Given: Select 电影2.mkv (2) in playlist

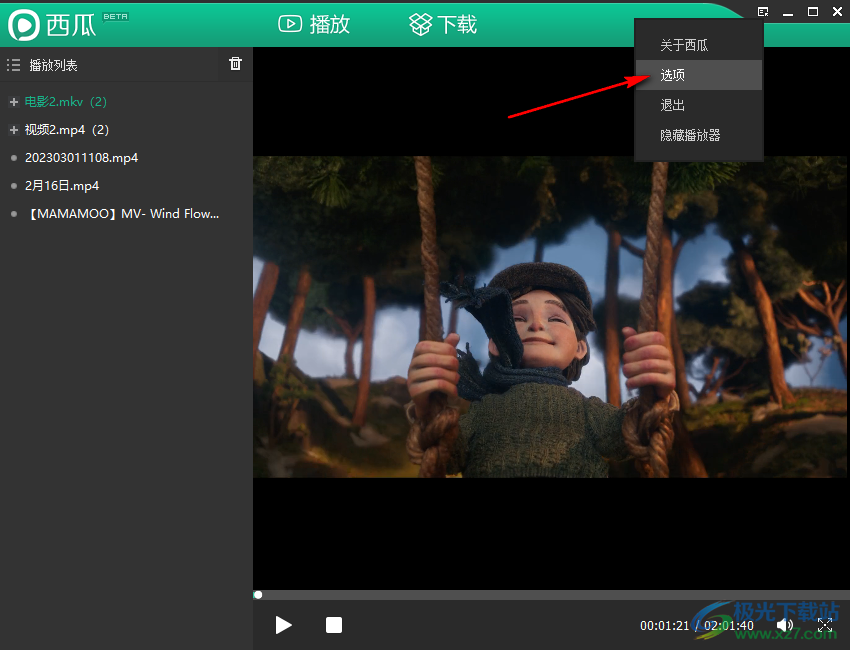Looking at the screenshot, I should click(x=66, y=102).
